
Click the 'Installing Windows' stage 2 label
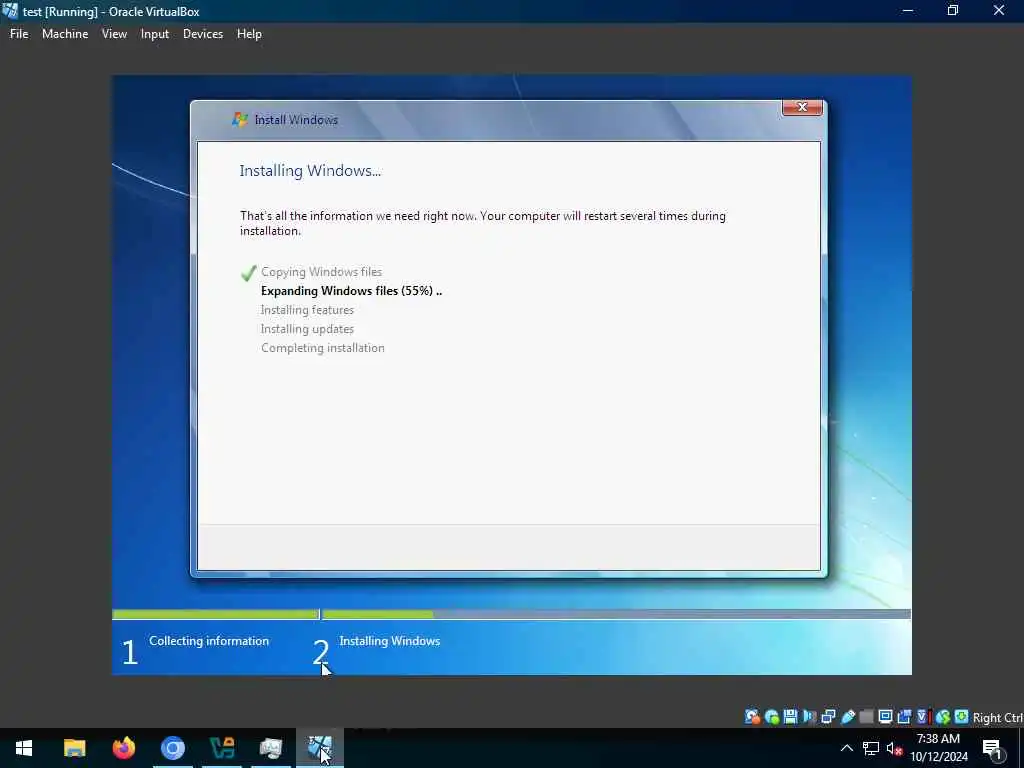[389, 641]
